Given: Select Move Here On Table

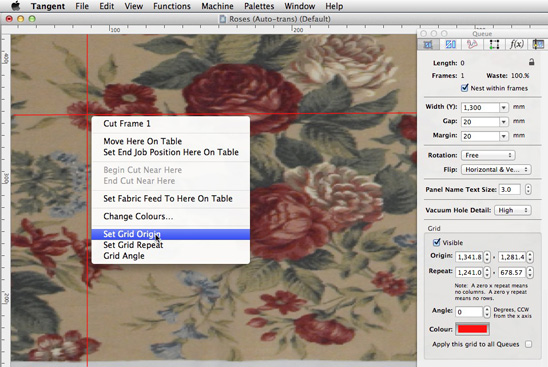Looking at the screenshot, I should pos(171,141).
